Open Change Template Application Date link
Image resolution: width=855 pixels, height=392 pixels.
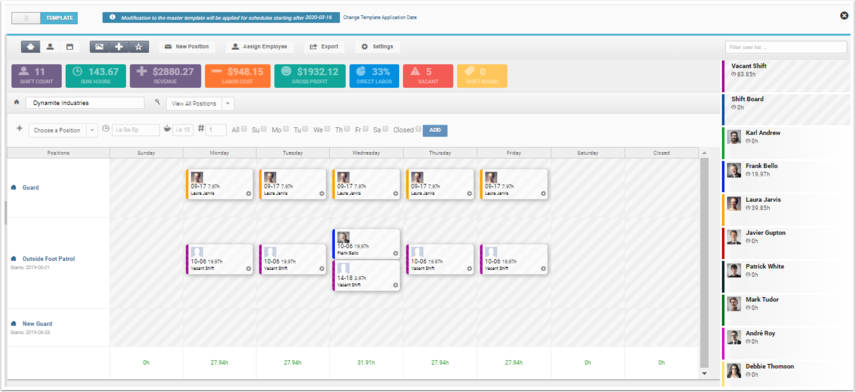(380, 17)
